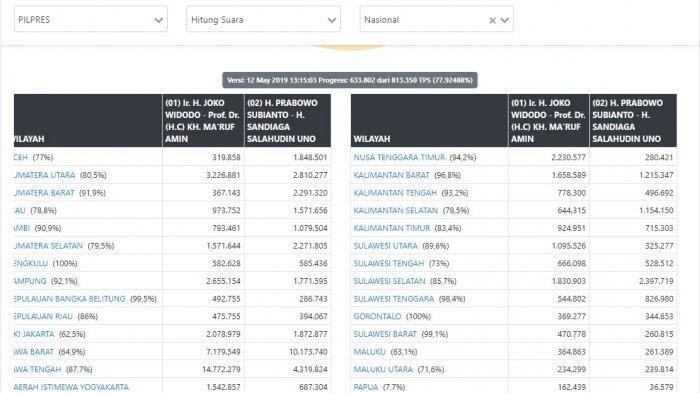The width and height of the screenshot is (700, 393).
Task: Select the value 826.980 for Sulawesi Tenggara
Action: [x=659, y=299]
